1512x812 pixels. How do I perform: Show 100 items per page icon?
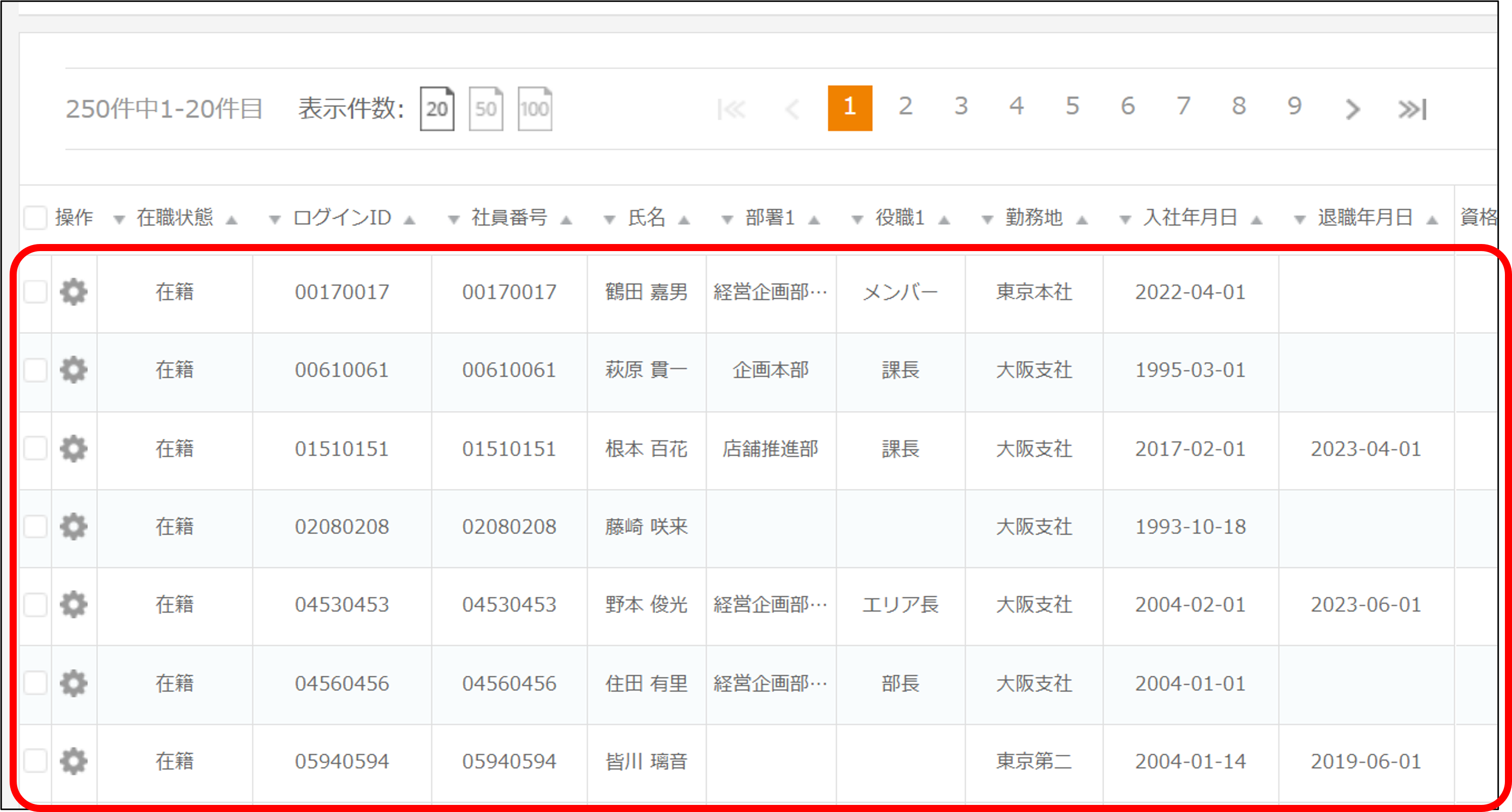pyautogui.click(x=535, y=109)
